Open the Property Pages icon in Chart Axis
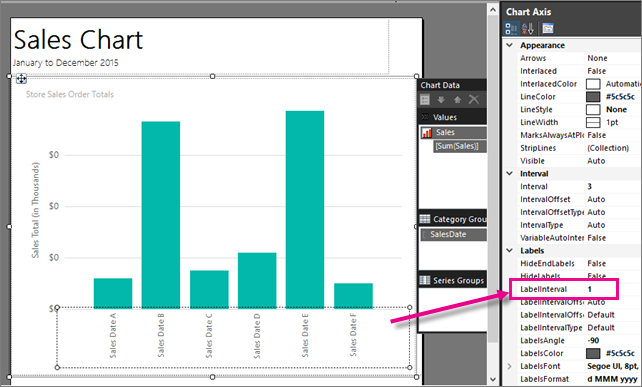This screenshot has width=642, height=387. [548, 28]
